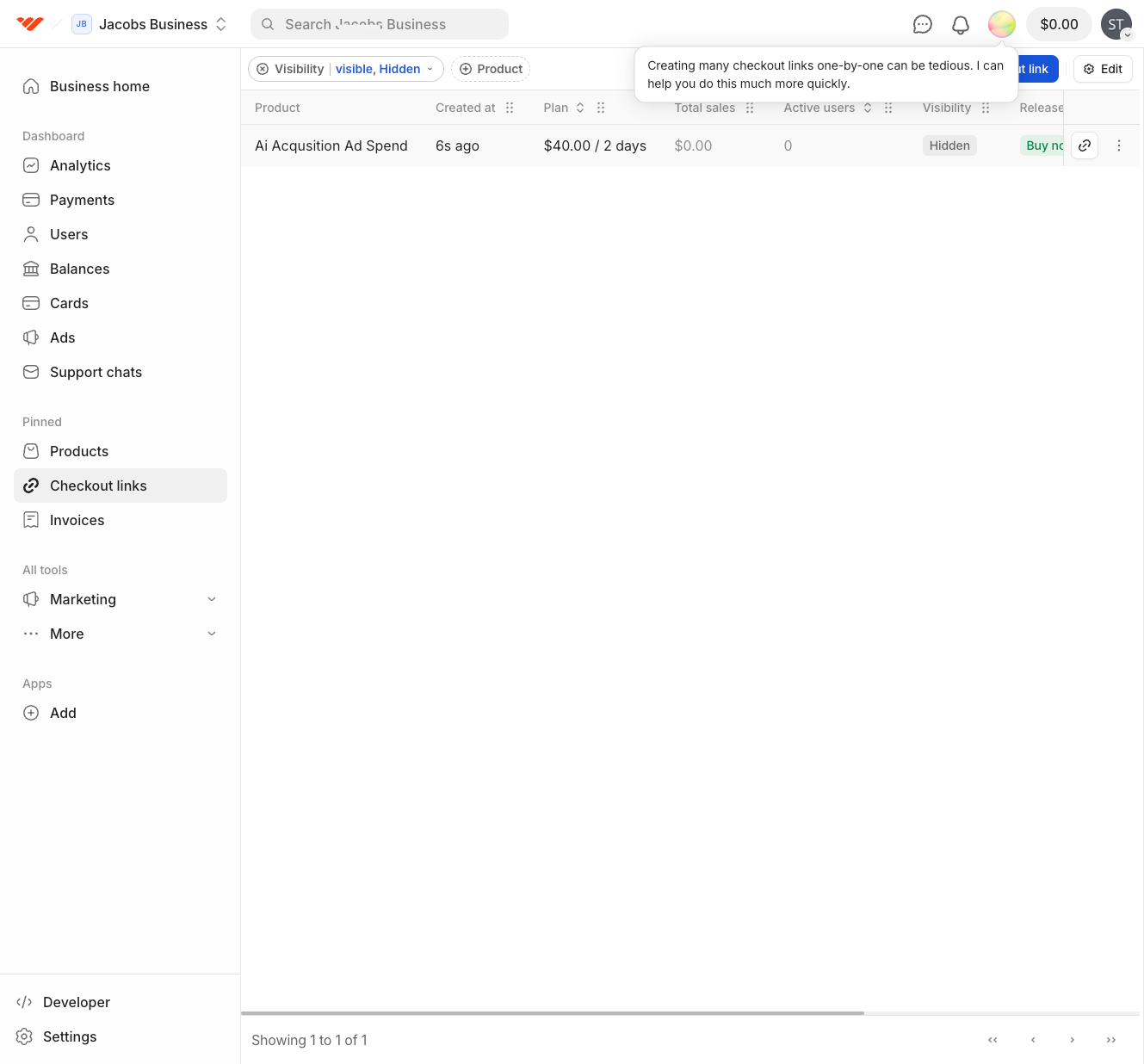
Task: Open Cards in the sidebar
Action: [121, 303]
